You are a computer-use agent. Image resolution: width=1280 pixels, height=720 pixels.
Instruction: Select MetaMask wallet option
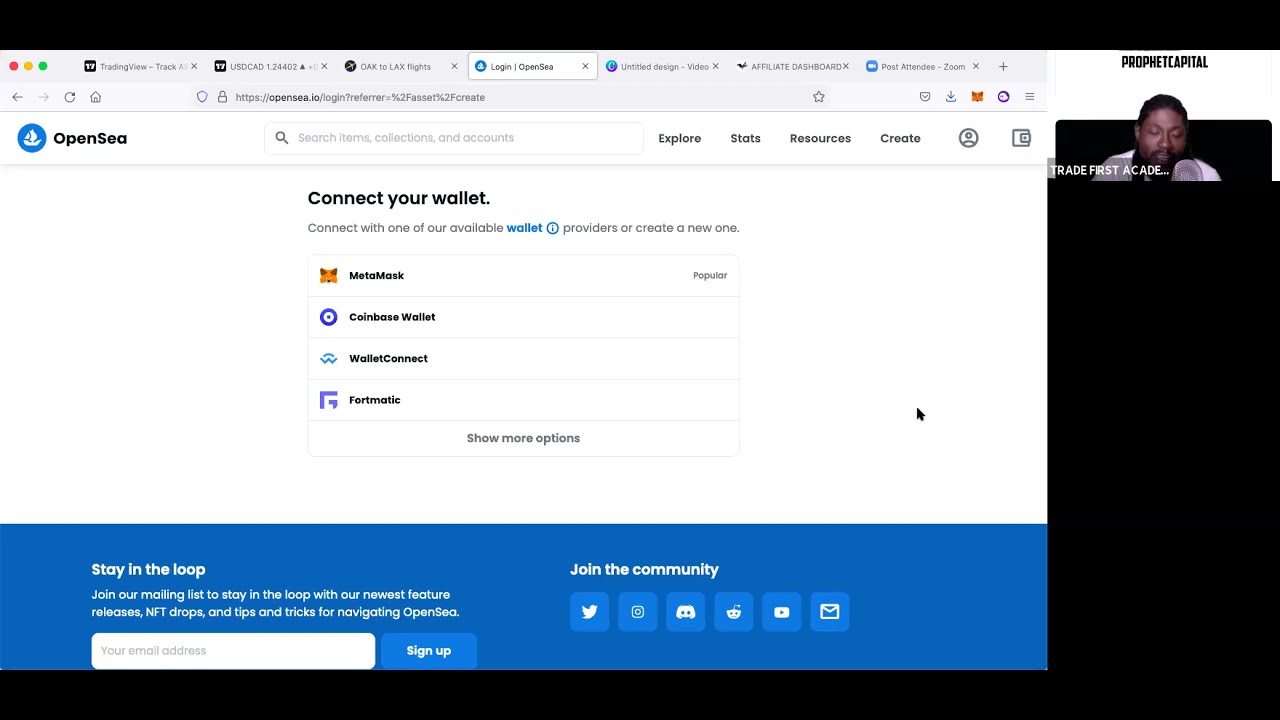tap(523, 275)
